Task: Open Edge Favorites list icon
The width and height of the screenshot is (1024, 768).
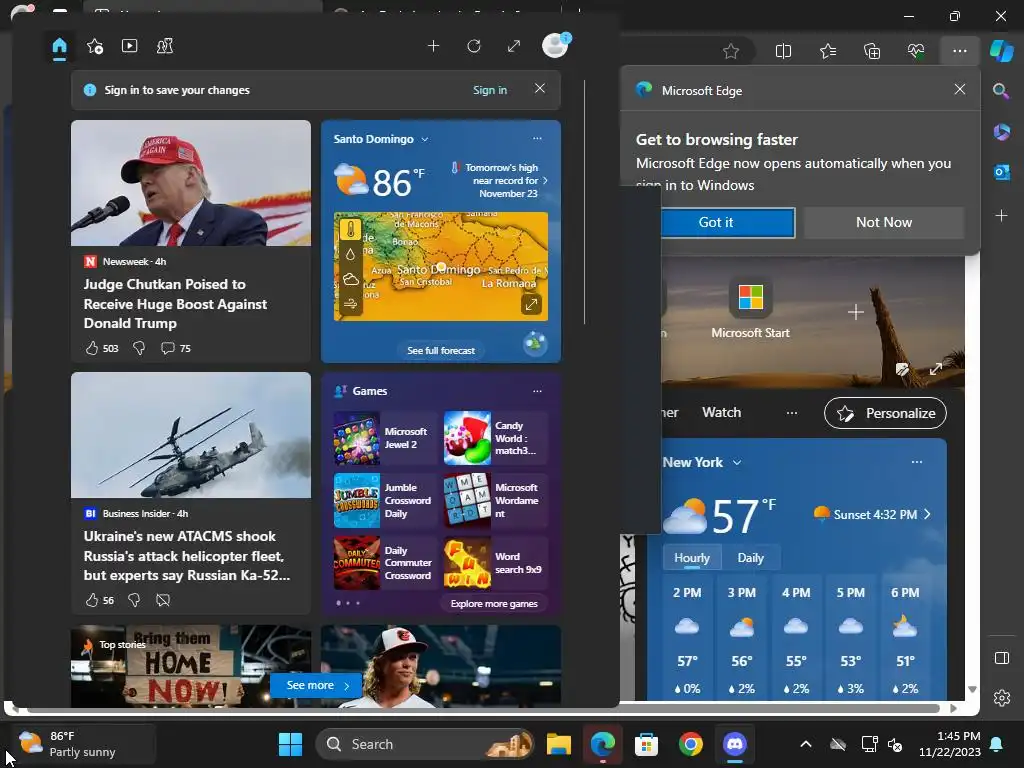Action: click(827, 51)
